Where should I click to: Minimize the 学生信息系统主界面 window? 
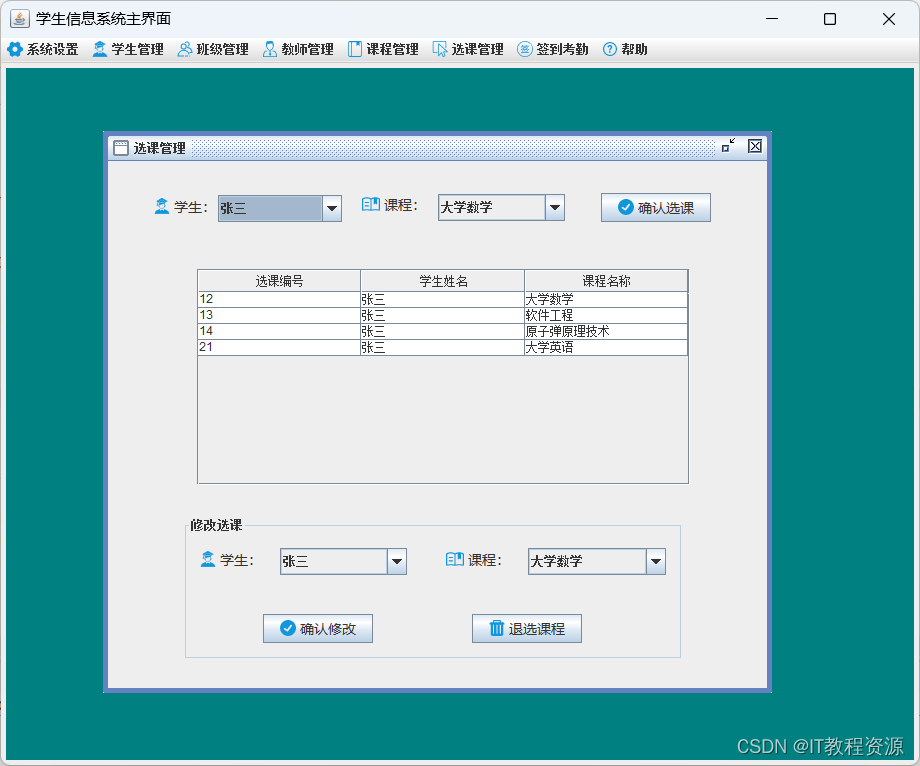(772, 19)
